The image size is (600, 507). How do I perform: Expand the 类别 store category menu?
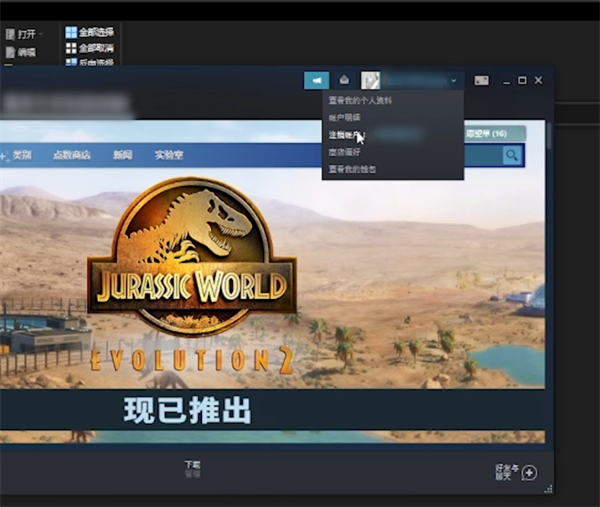[x=22, y=155]
